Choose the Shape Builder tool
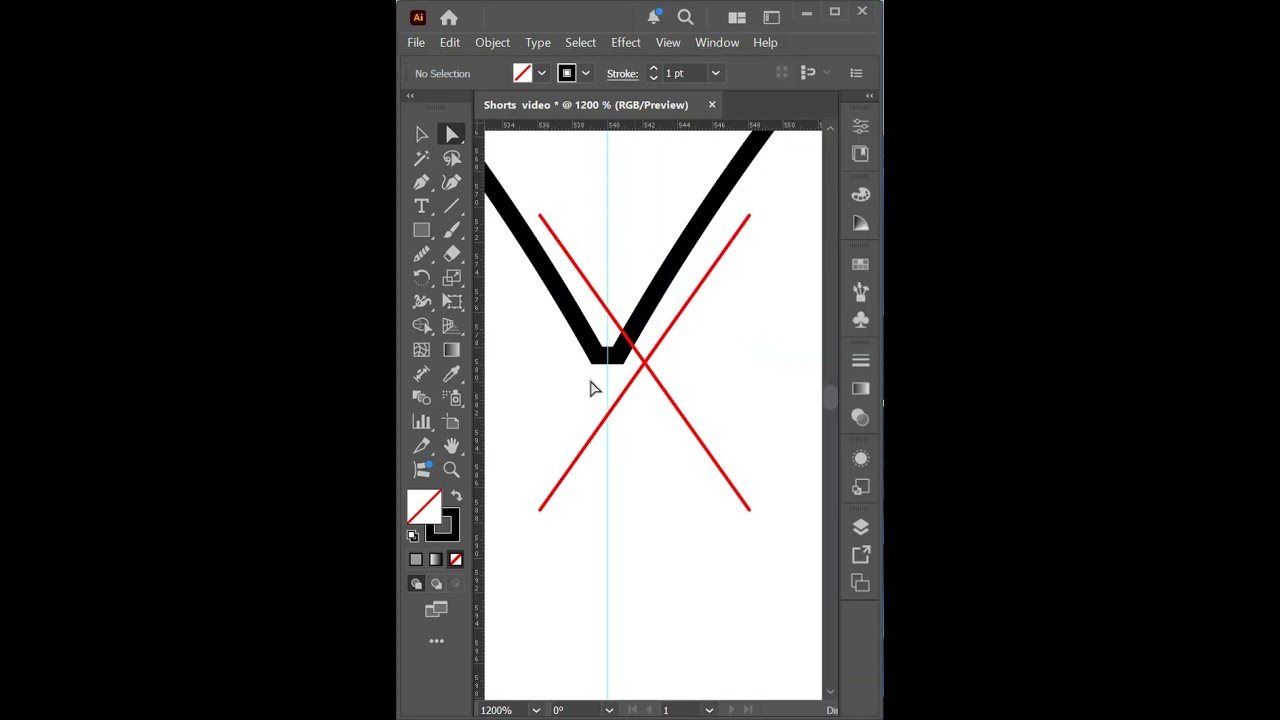 (422, 326)
